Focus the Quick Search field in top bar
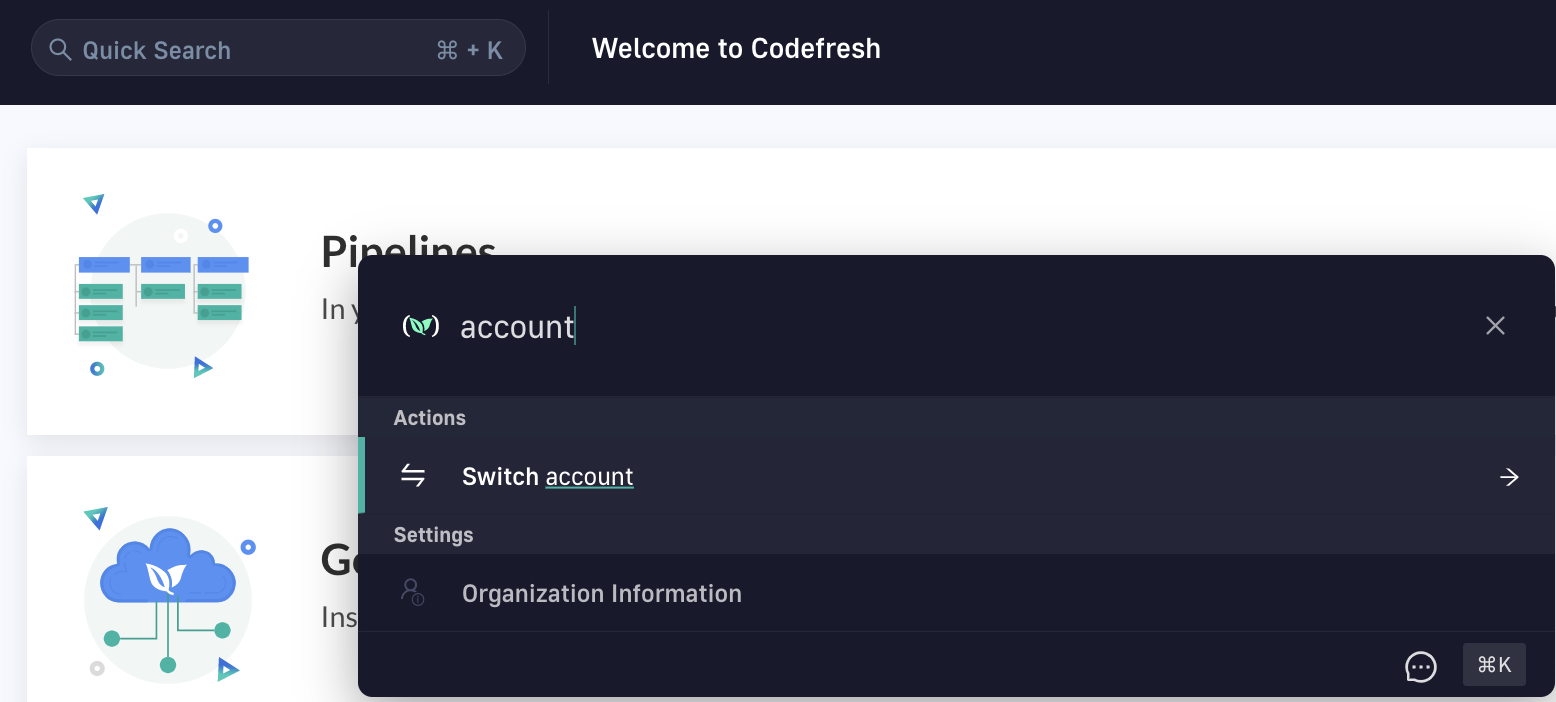Viewport: 1556px width, 702px height. click(250, 50)
